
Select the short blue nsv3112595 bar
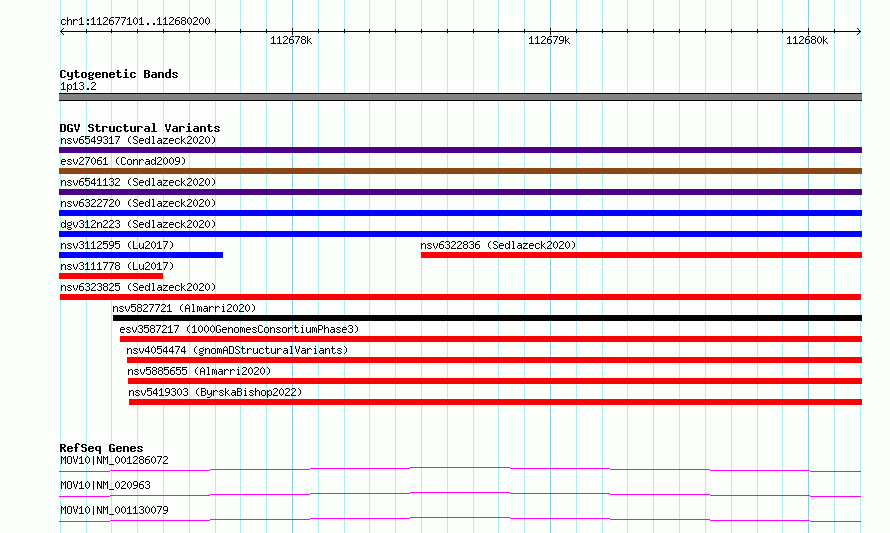(141, 255)
